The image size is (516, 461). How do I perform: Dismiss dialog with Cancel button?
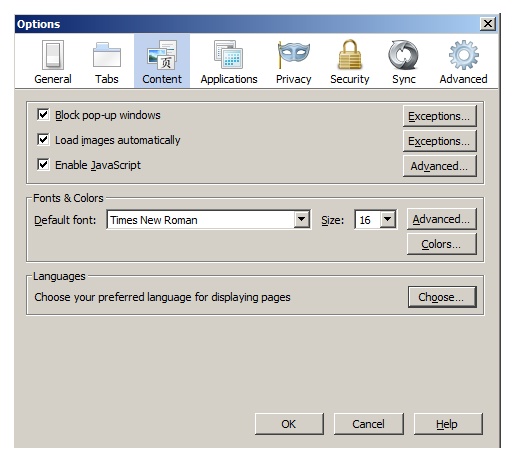click(369, 424)
